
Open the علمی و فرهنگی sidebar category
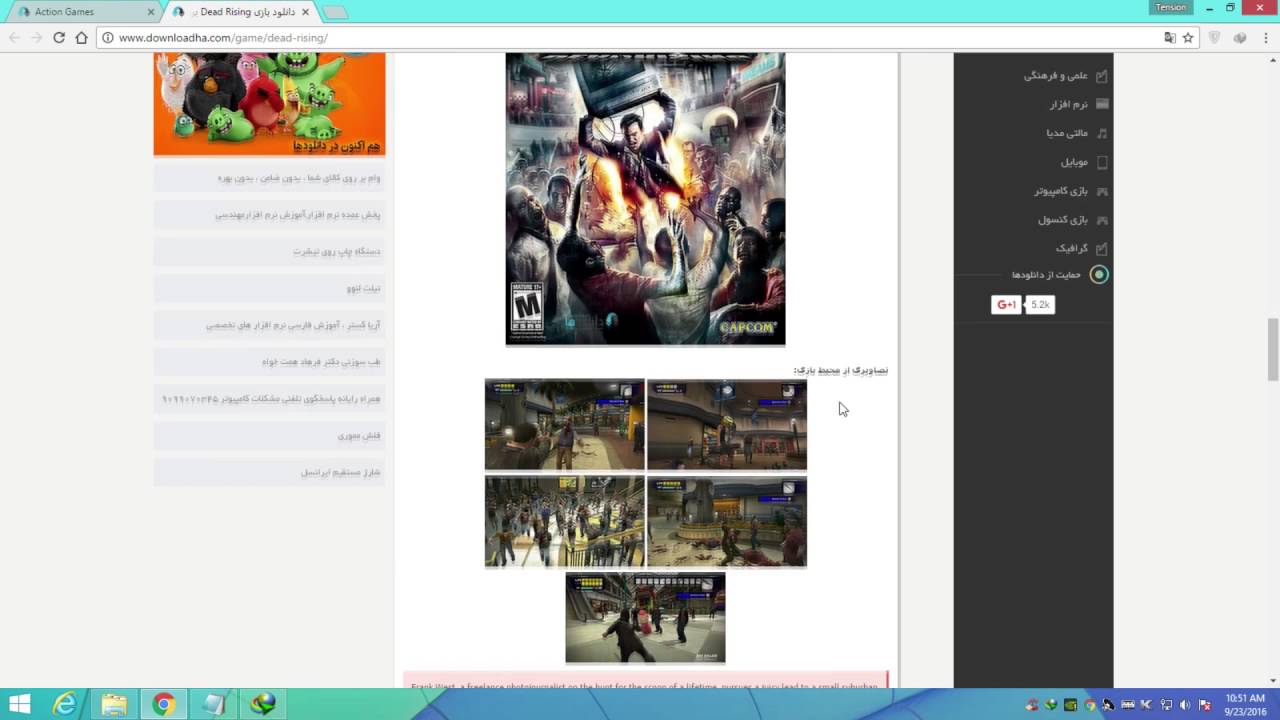coord(1055,76)
